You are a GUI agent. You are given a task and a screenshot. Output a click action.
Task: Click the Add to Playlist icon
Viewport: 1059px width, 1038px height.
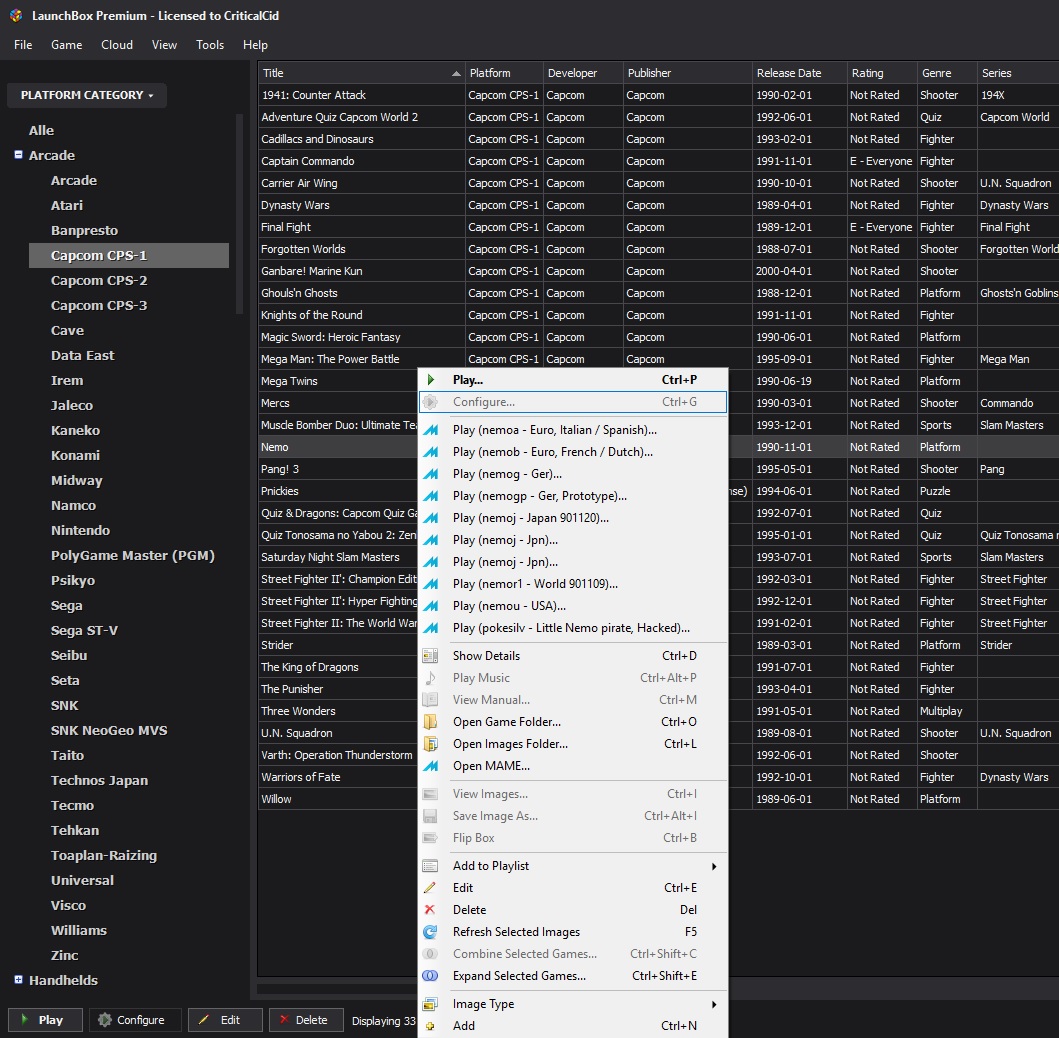[430, 866]
